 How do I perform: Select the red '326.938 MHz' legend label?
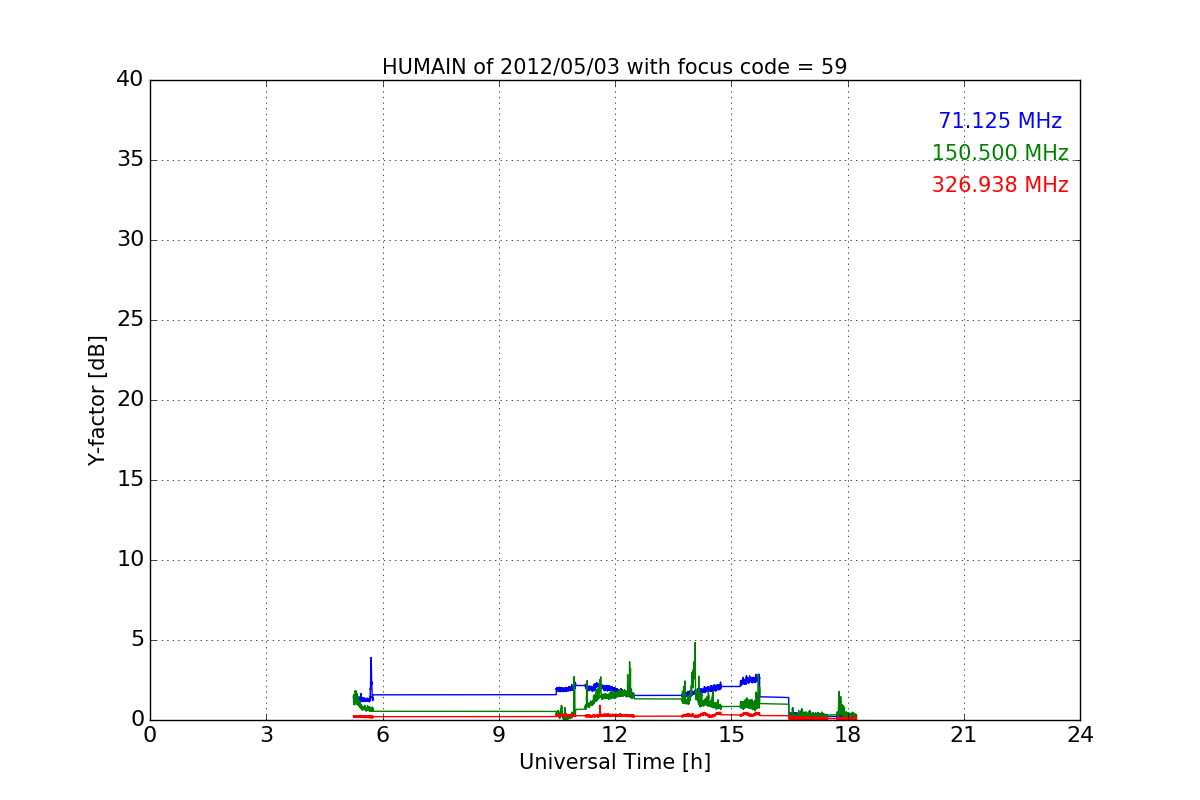(1000, 185)
